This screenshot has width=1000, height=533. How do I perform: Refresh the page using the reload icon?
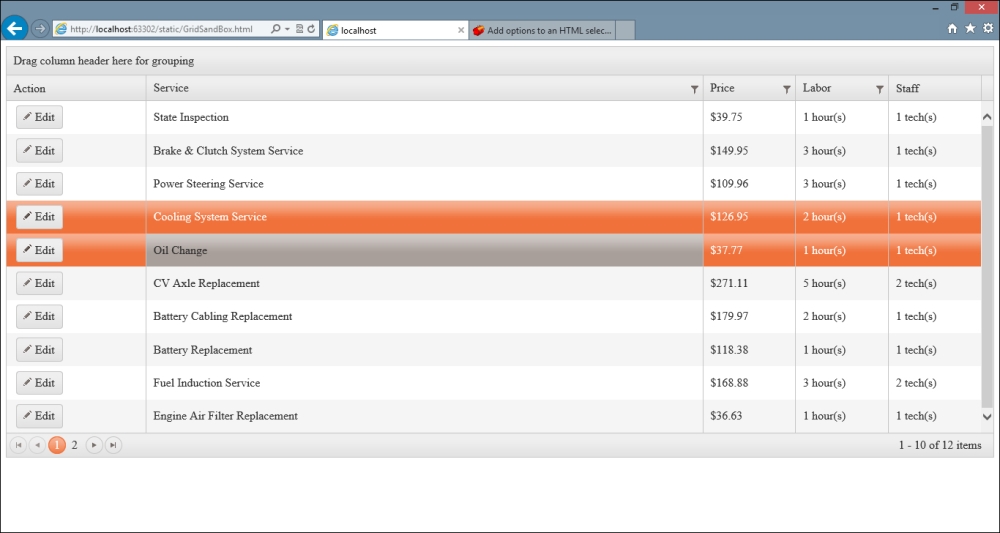pos(312,29)
